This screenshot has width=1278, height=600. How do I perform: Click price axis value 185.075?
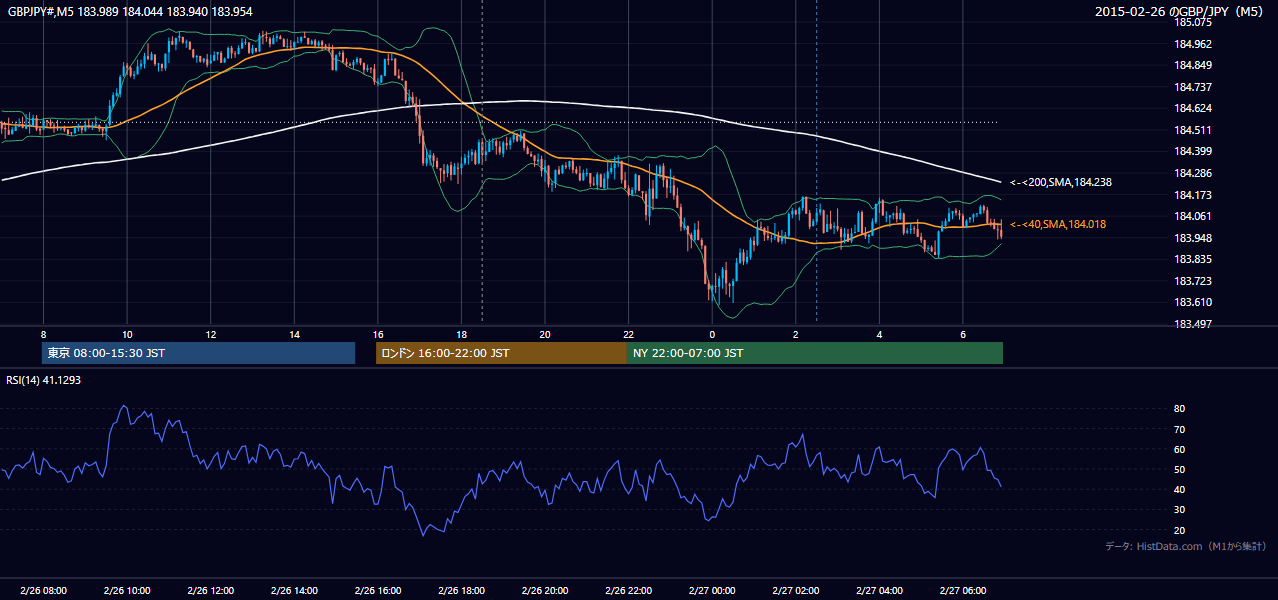pos(1193,22)
